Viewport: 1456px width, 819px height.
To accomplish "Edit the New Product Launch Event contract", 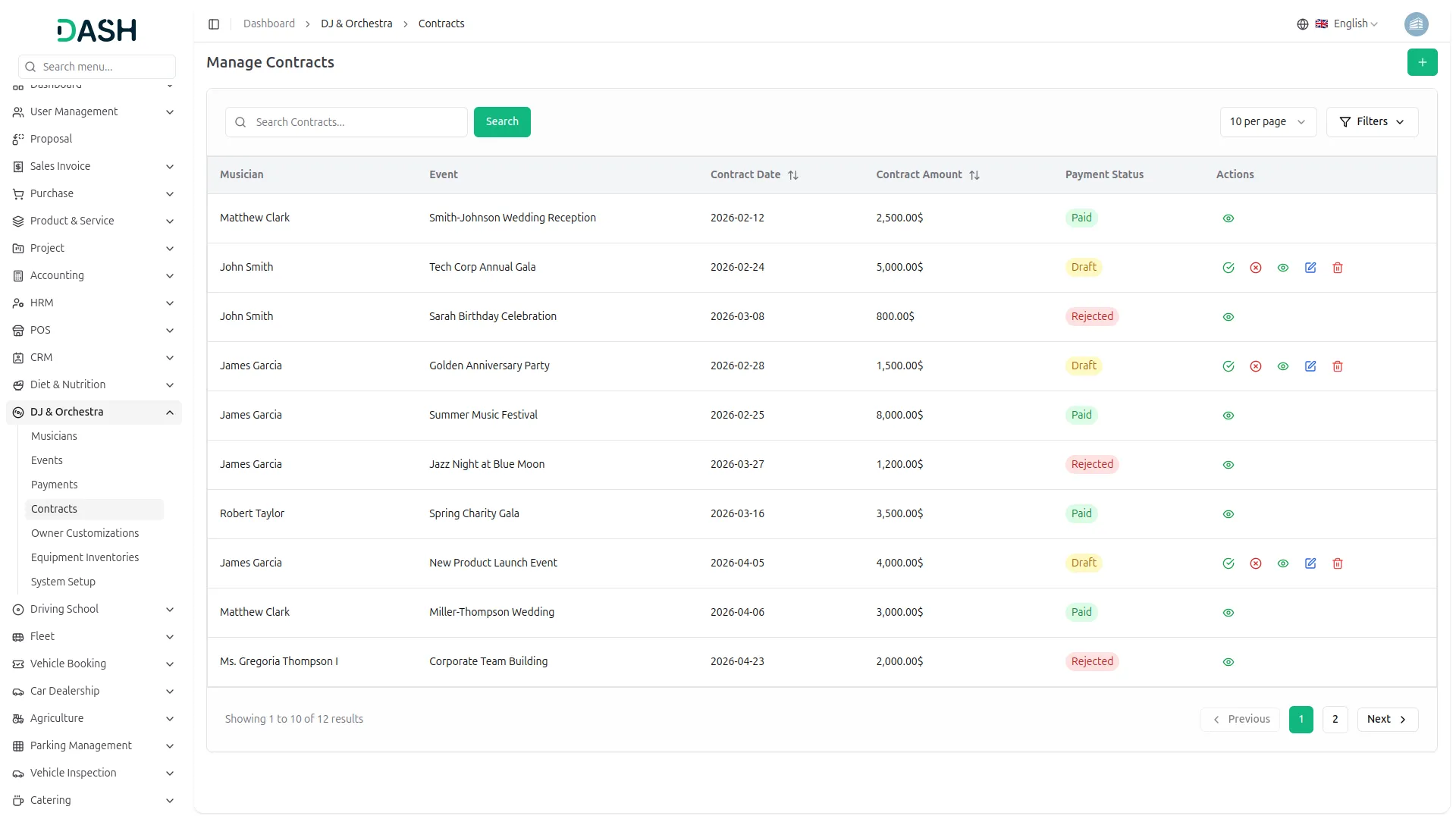I will pos(1310,563).
